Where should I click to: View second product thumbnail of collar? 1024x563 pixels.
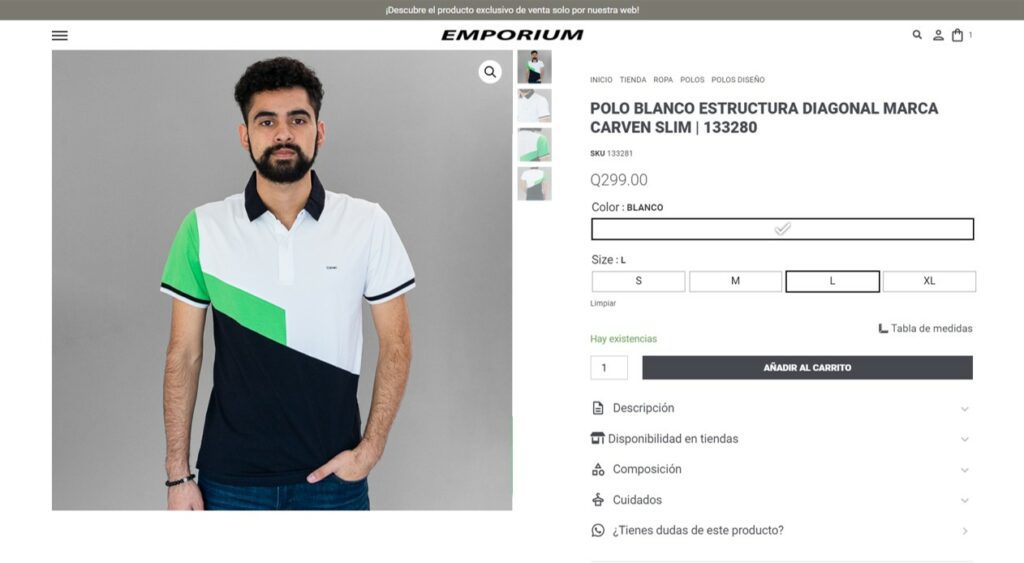click(x=534, y=106)
